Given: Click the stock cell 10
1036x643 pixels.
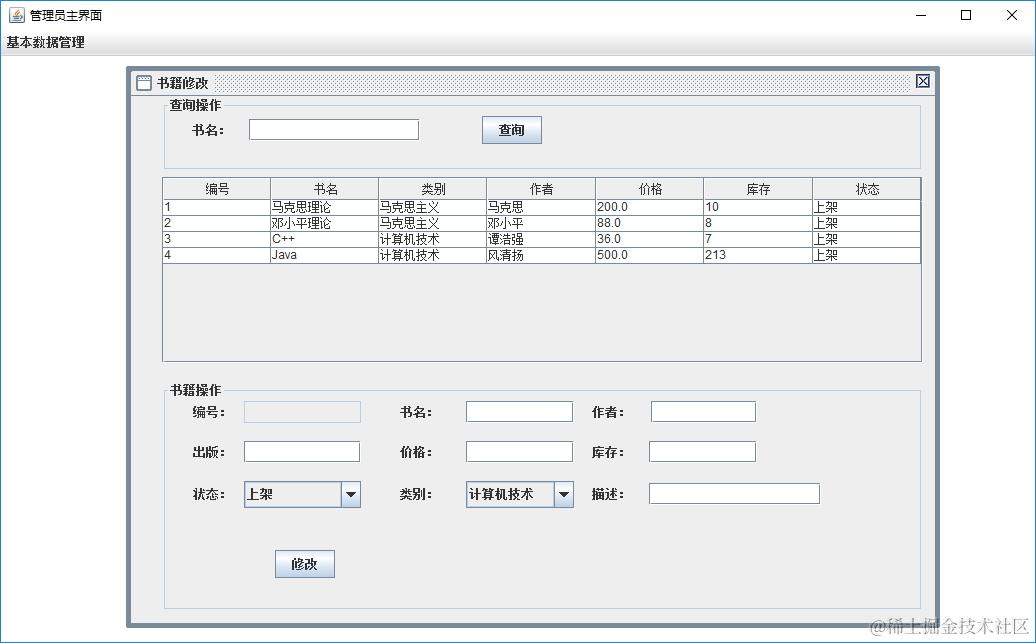Looking at the screenshot, I should pos(758,208).
